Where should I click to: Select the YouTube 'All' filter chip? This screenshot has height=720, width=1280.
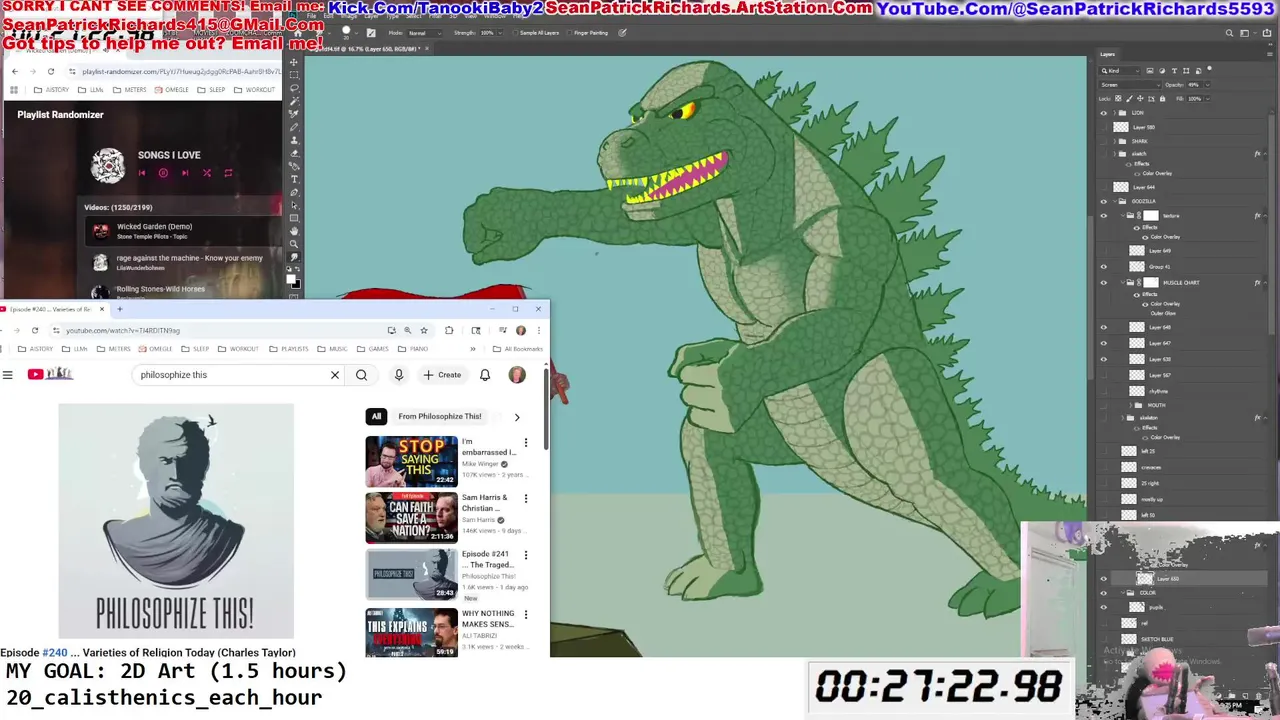coord(376,416)
